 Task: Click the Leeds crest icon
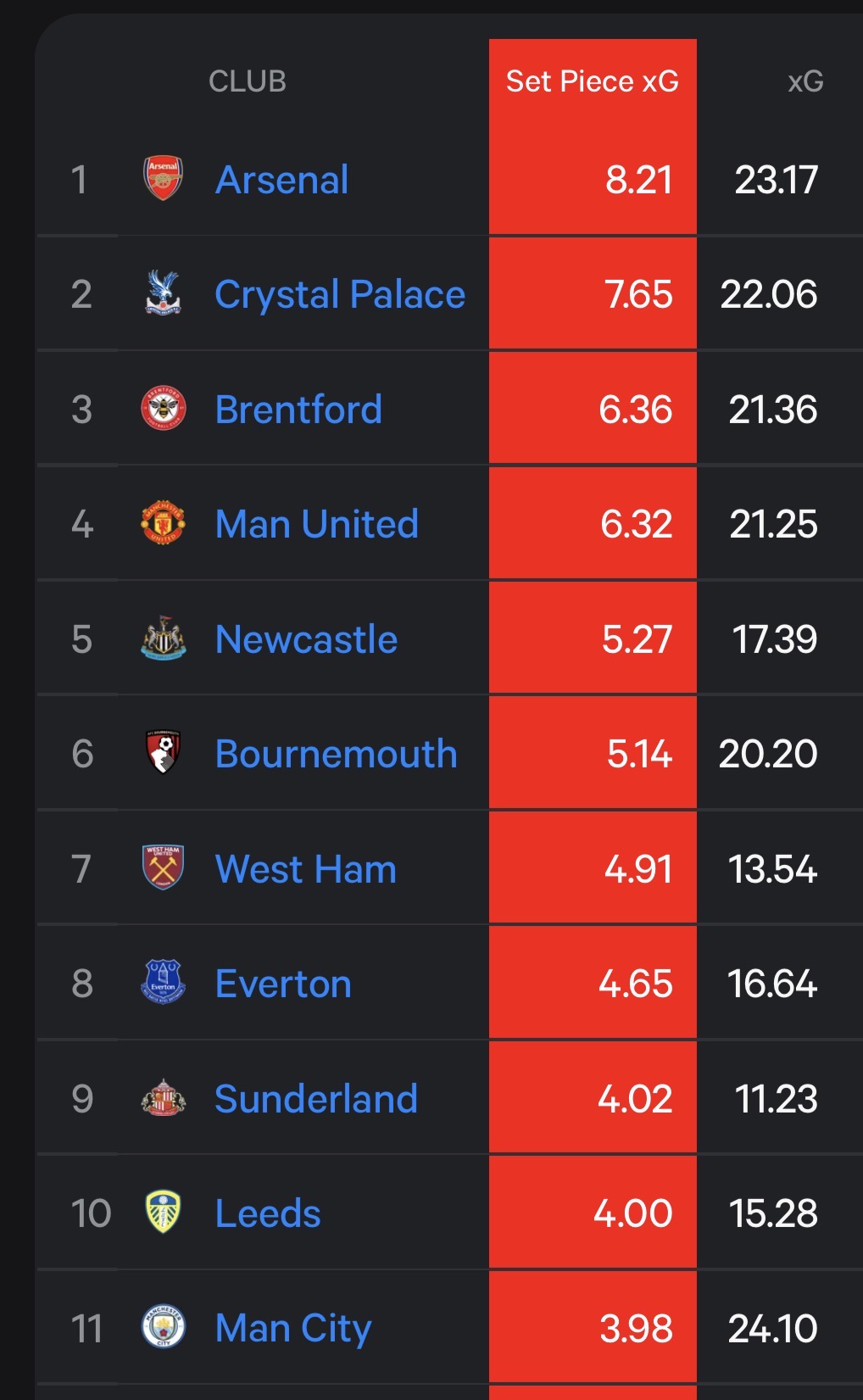(163, 1213)
